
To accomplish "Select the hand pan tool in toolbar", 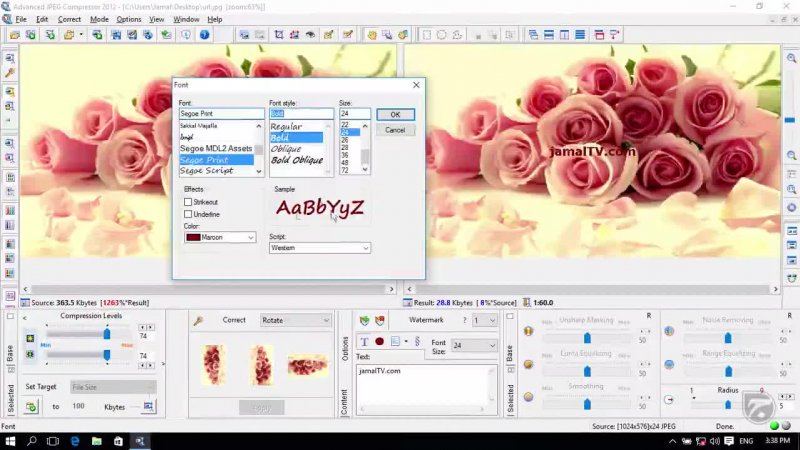I will (x=371, y=35).
